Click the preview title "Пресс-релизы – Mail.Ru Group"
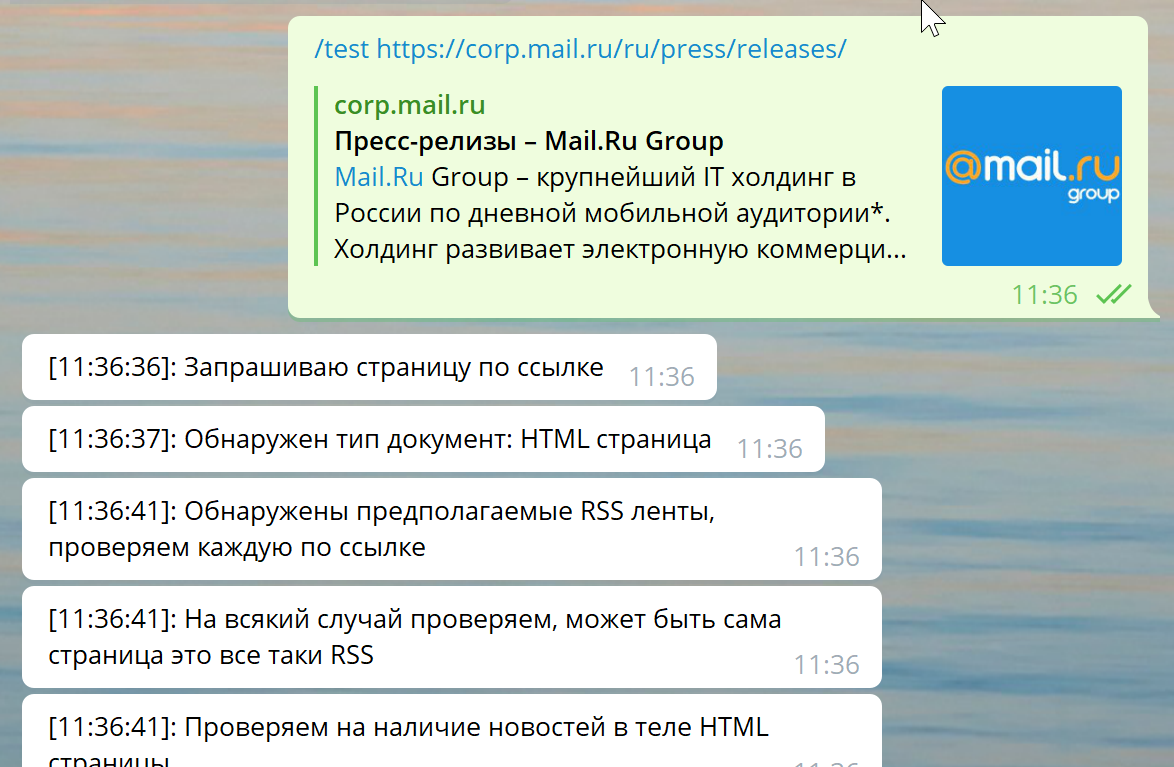Screen dimensions: 1174x767 [529, 141]
